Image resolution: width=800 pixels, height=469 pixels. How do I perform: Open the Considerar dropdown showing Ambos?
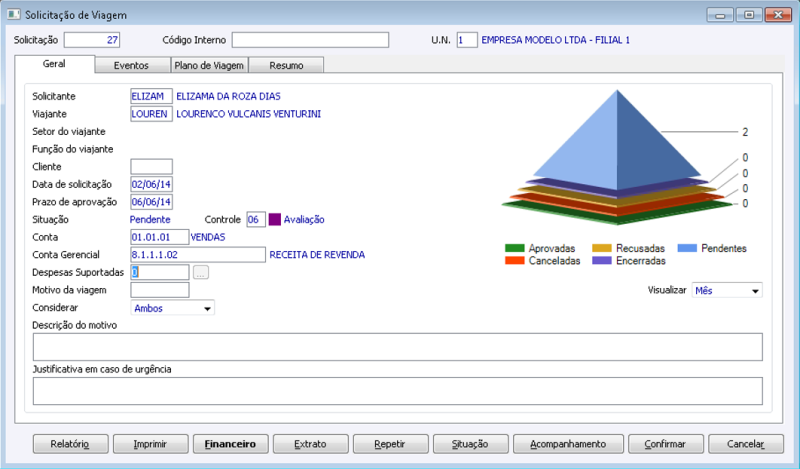coord(172,308)
